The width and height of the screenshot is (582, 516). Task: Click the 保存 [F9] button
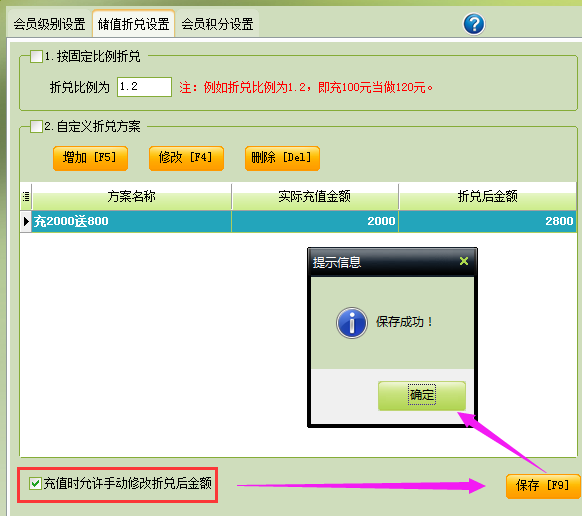point(543,486)
